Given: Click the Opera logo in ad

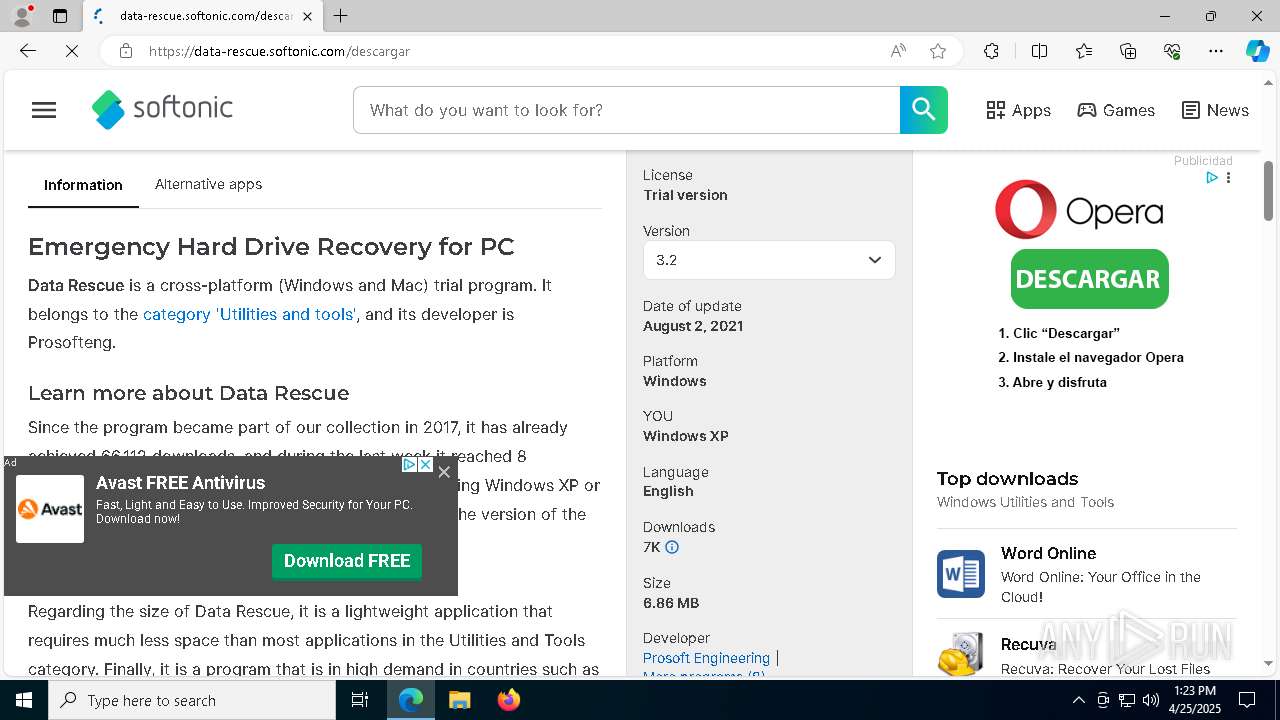Looking at the screenshot, I should point(1079,210).
